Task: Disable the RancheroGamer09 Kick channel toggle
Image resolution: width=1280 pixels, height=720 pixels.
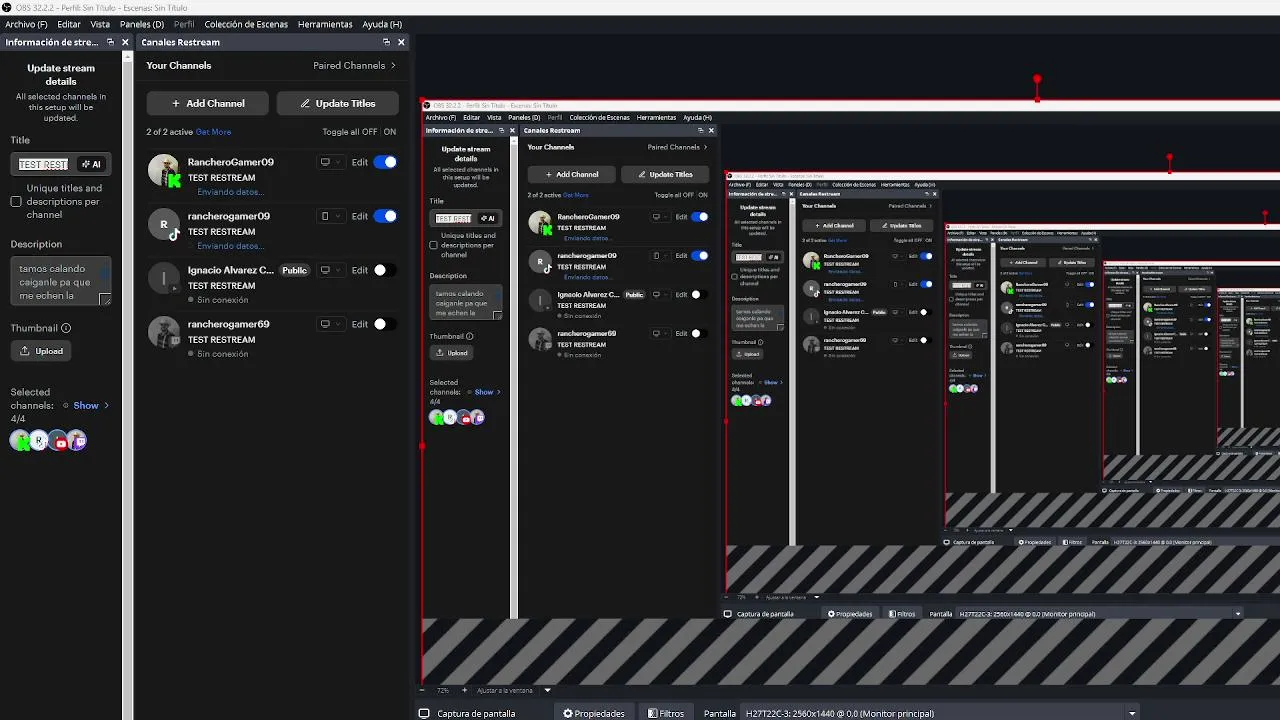Action: coord(385,162)
